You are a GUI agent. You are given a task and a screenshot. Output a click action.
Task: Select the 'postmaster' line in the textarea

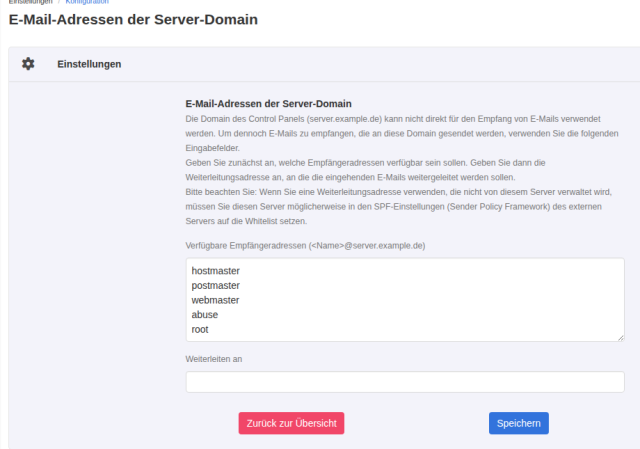(x=216, y=286)
